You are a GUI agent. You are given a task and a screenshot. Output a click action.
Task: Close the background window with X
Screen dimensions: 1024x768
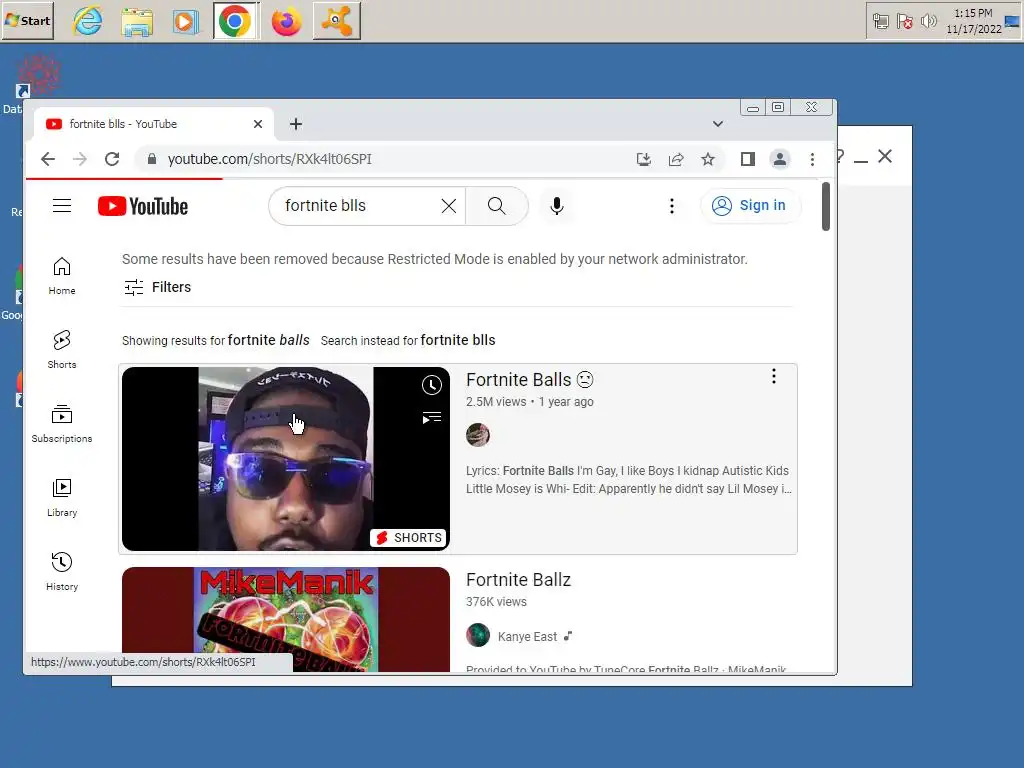tap(885, 156)
